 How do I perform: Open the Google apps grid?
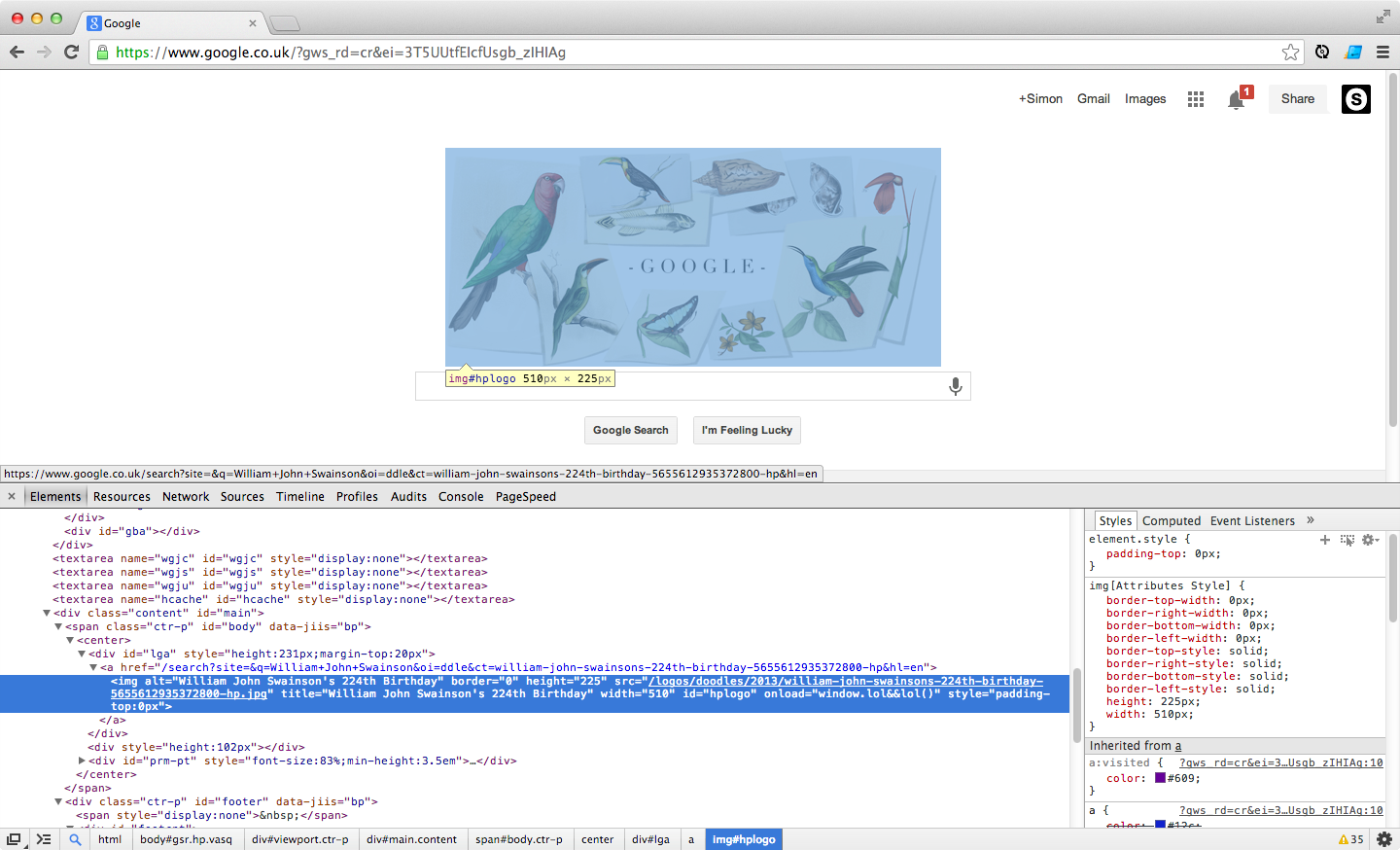(x=1196, y=99)
